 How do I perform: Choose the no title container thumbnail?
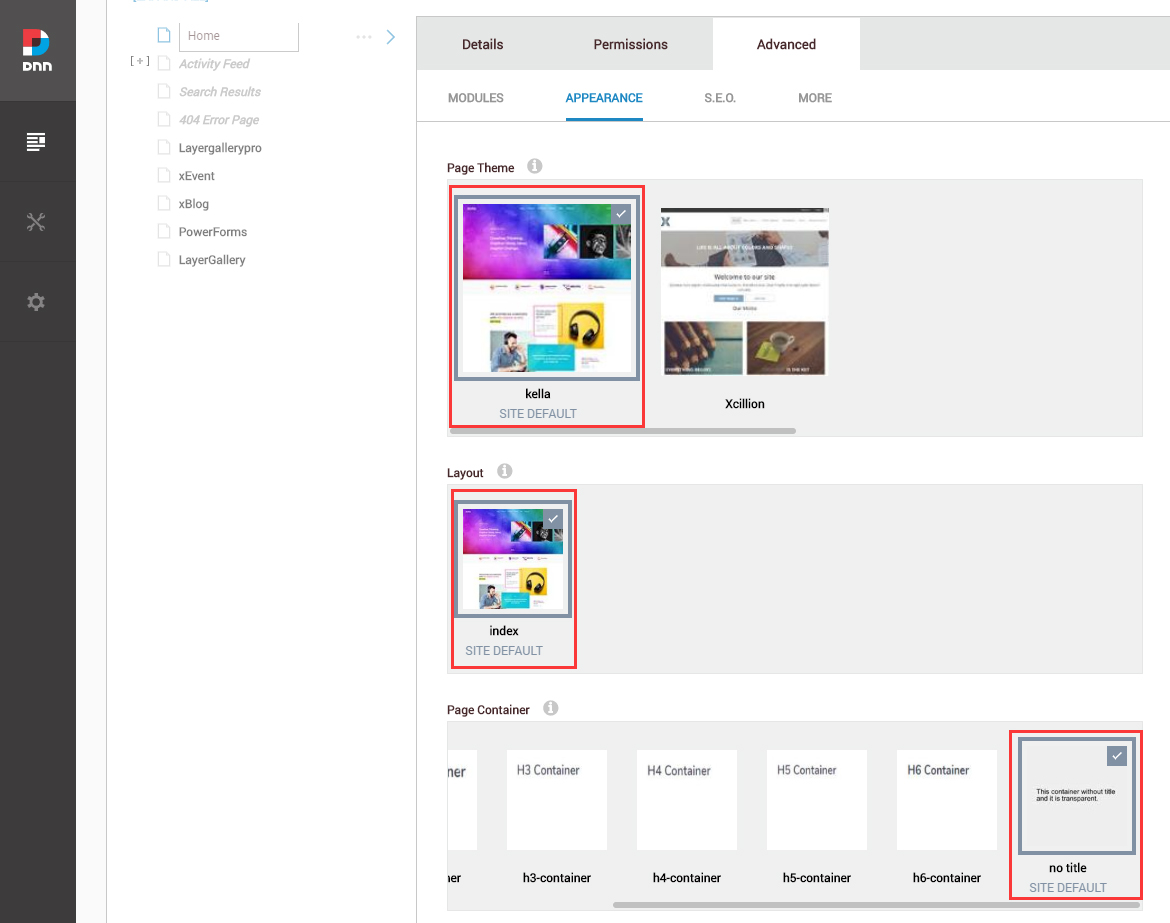tap(1077, 796)
